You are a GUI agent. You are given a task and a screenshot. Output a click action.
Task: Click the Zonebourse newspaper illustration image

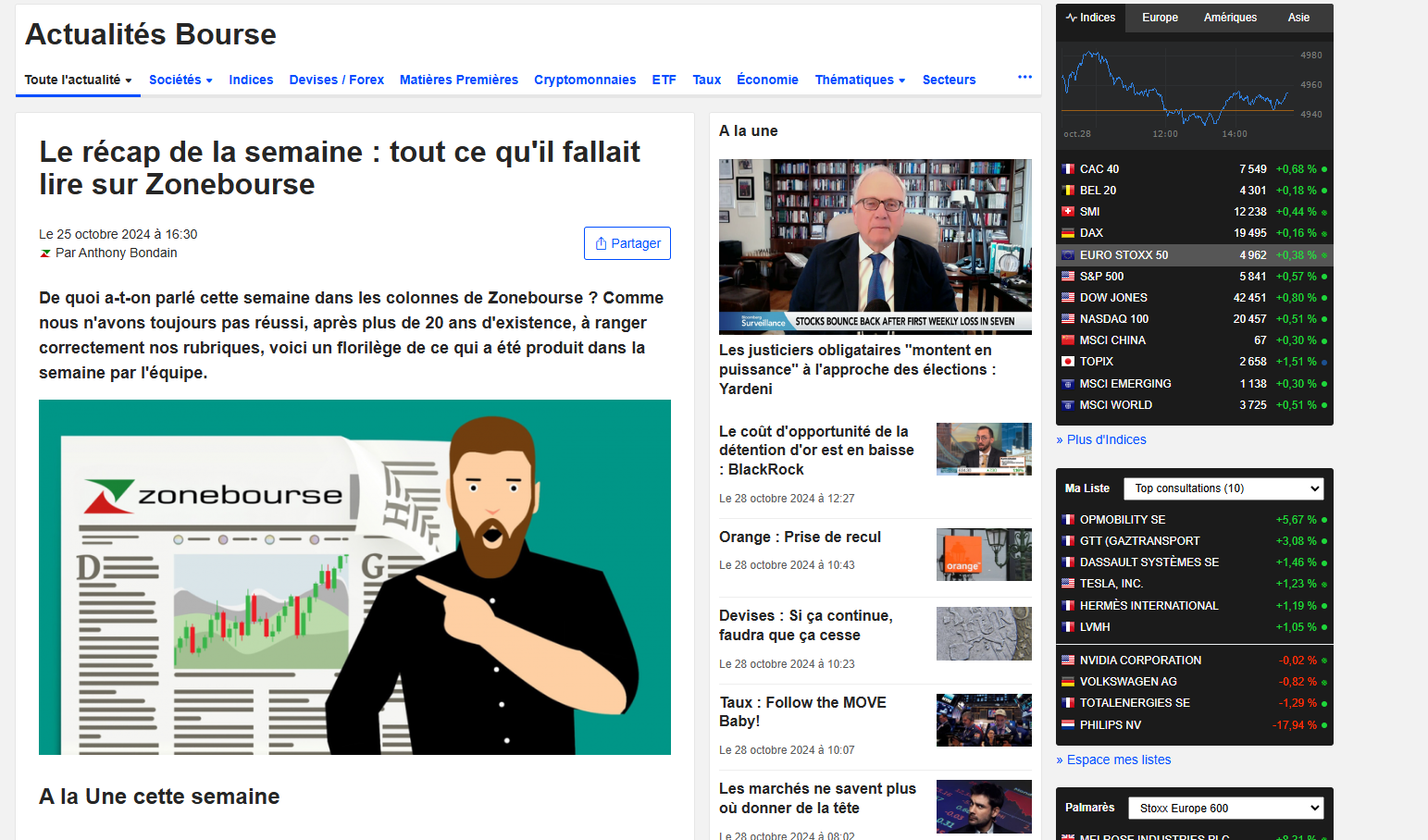coord(354,577)
